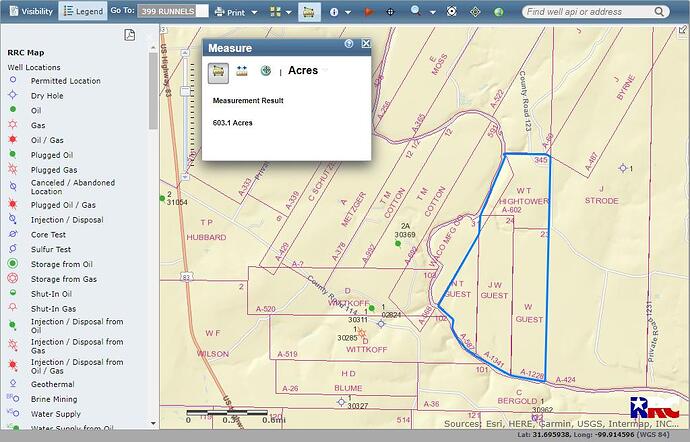Click the 'W T HIGHTOWER' survey label
This screenshot has height=442, width=690.
coord(524,196)
